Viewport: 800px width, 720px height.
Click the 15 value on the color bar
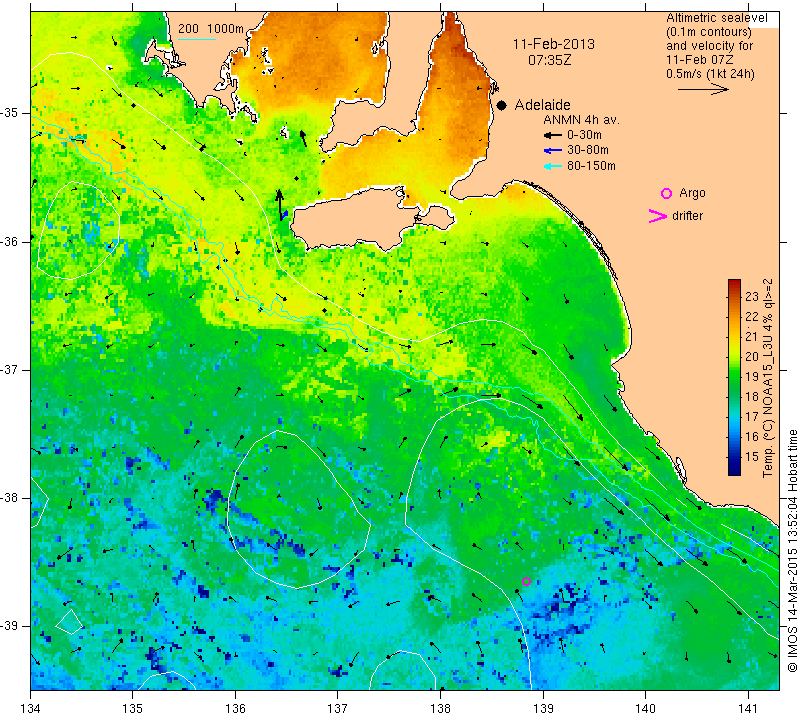pyautogui.click(x=752, y=456)
